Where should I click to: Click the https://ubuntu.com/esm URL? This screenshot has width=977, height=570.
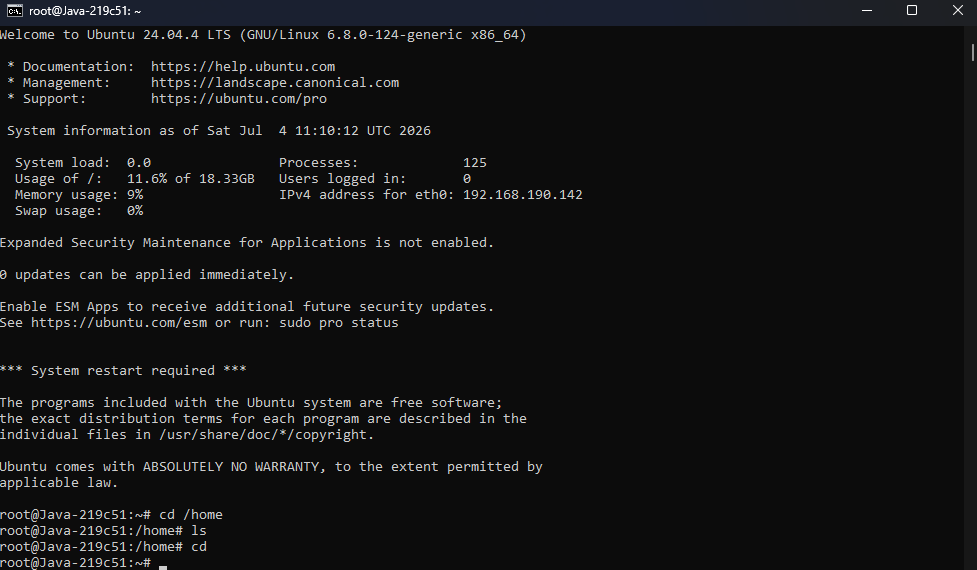pos(119,323)
